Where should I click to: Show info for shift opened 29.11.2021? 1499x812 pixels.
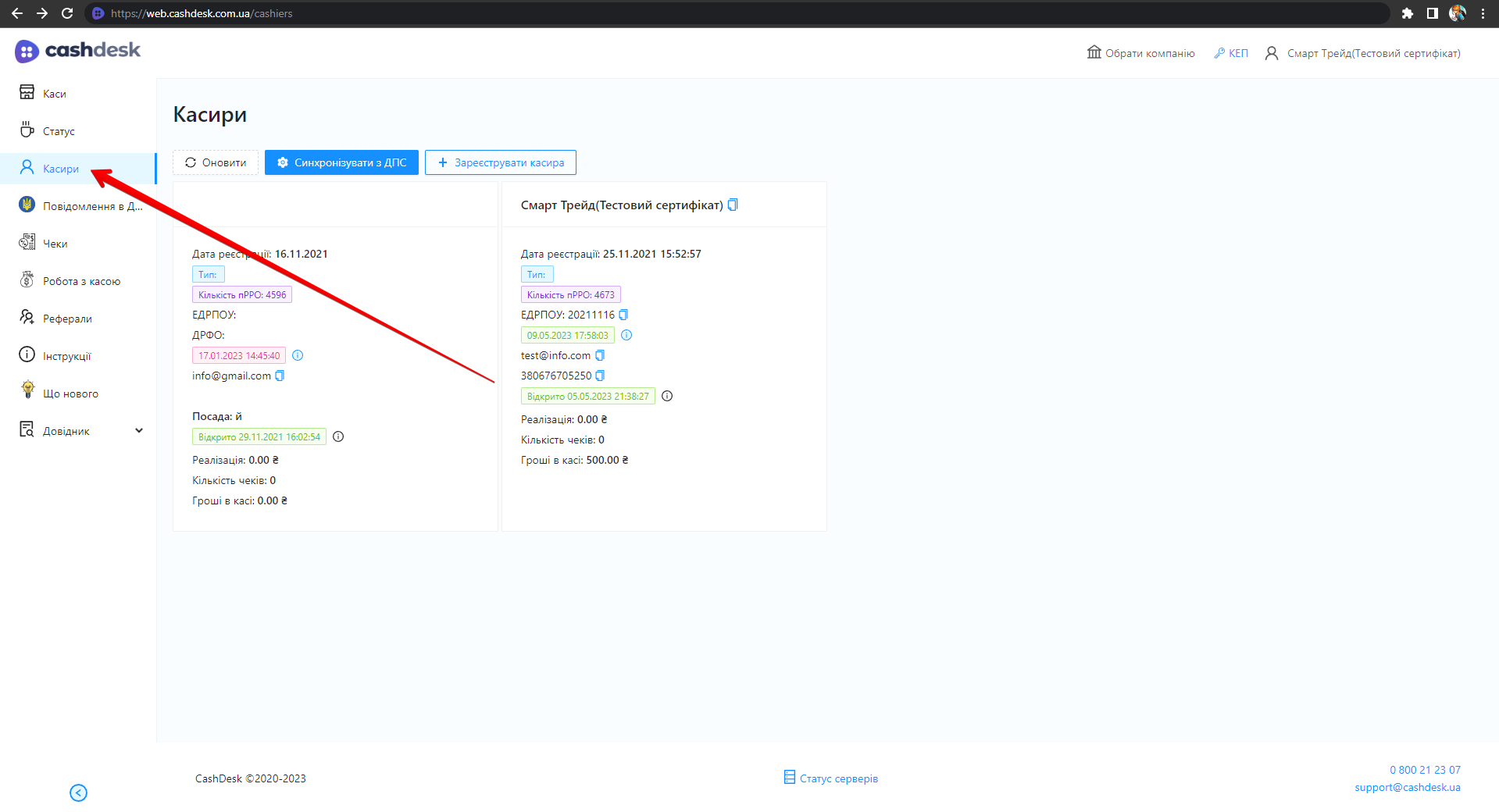[x=338, y=436]
